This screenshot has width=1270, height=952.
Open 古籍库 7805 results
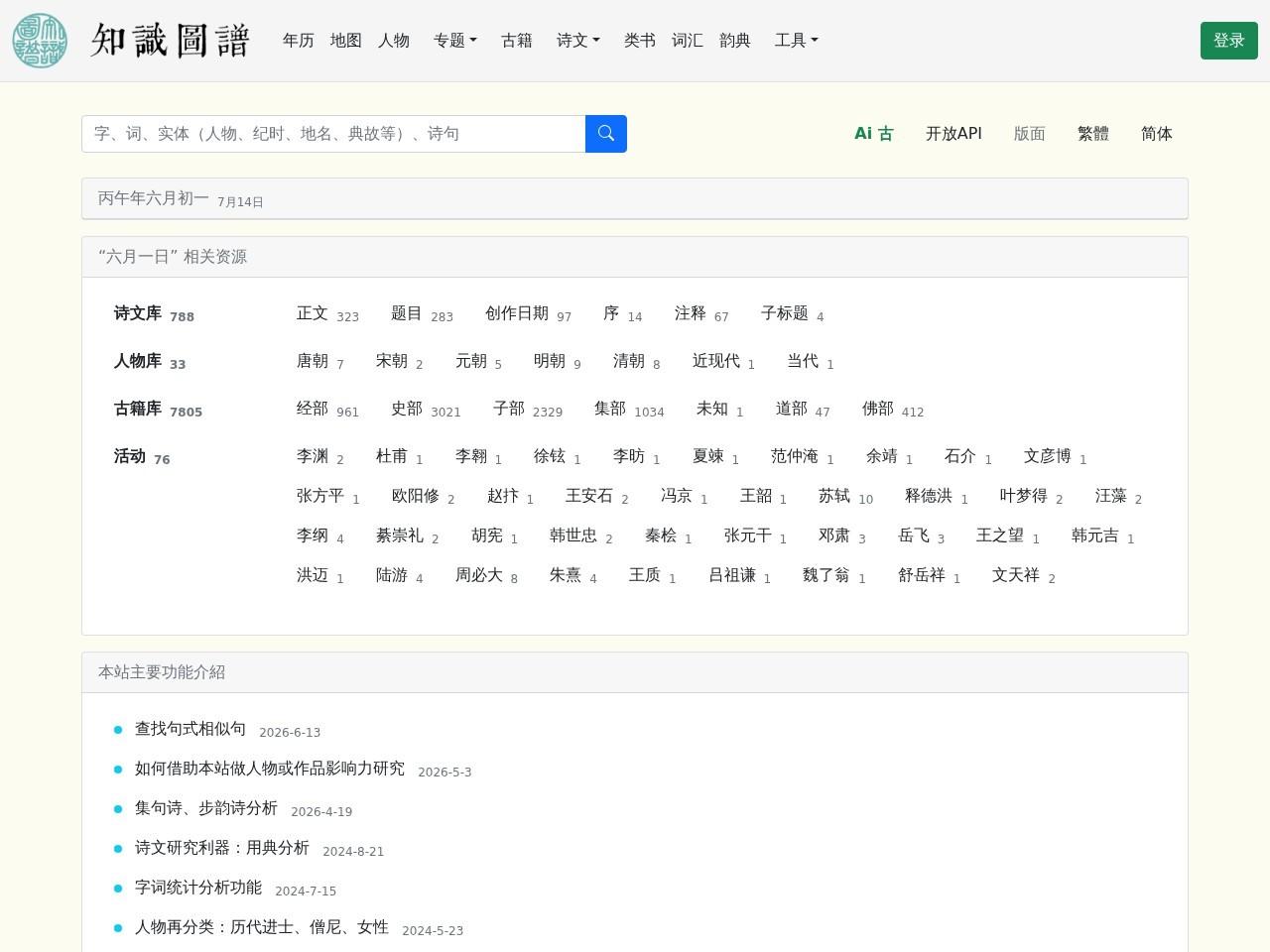point(158,409)
